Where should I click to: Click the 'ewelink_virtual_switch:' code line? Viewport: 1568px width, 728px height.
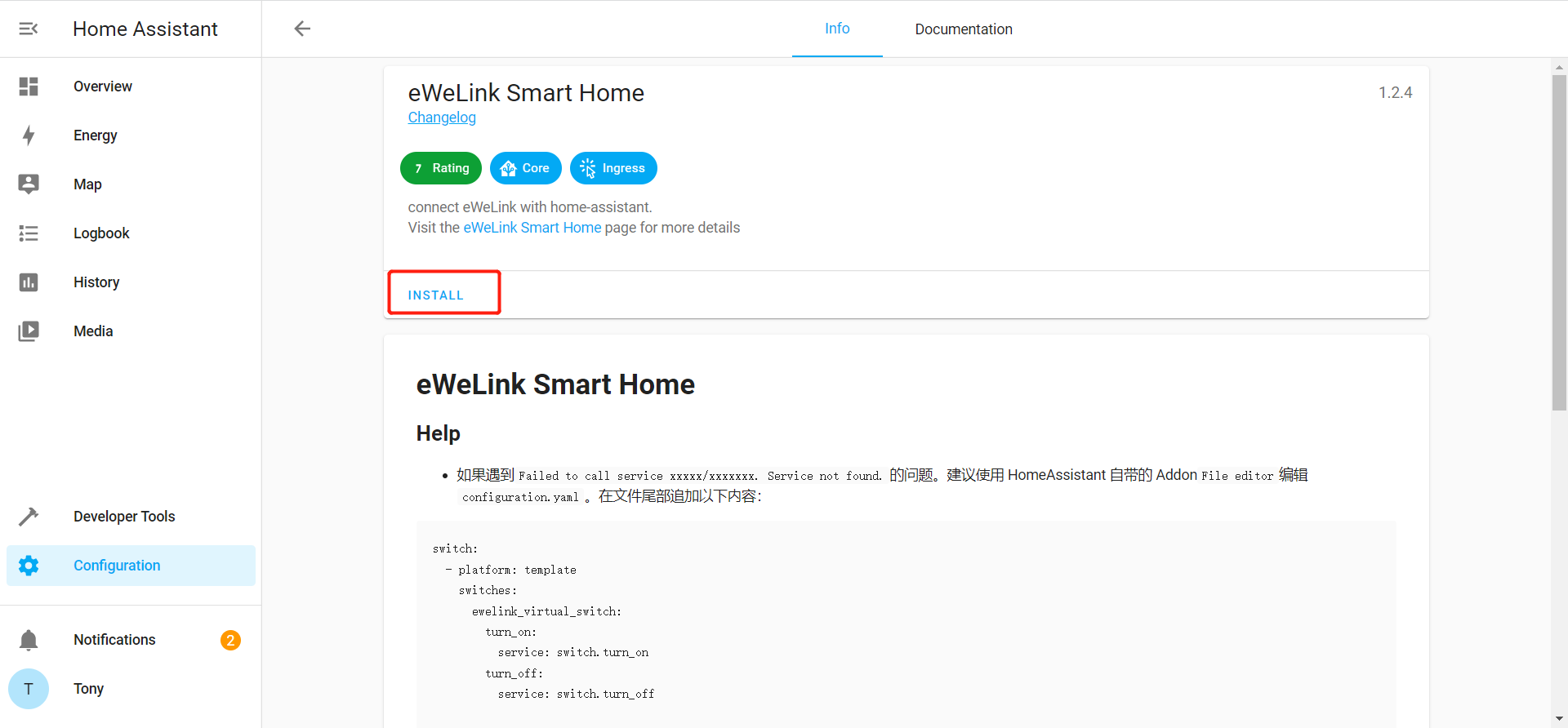(546, 611)
